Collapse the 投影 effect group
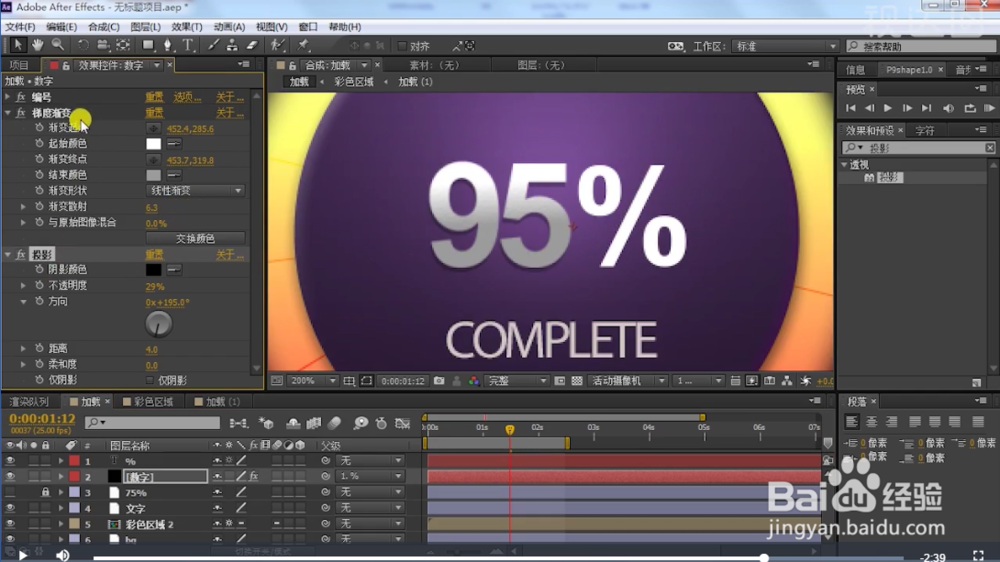This screenshot has width=1000, height=562. tap(8, 255)
